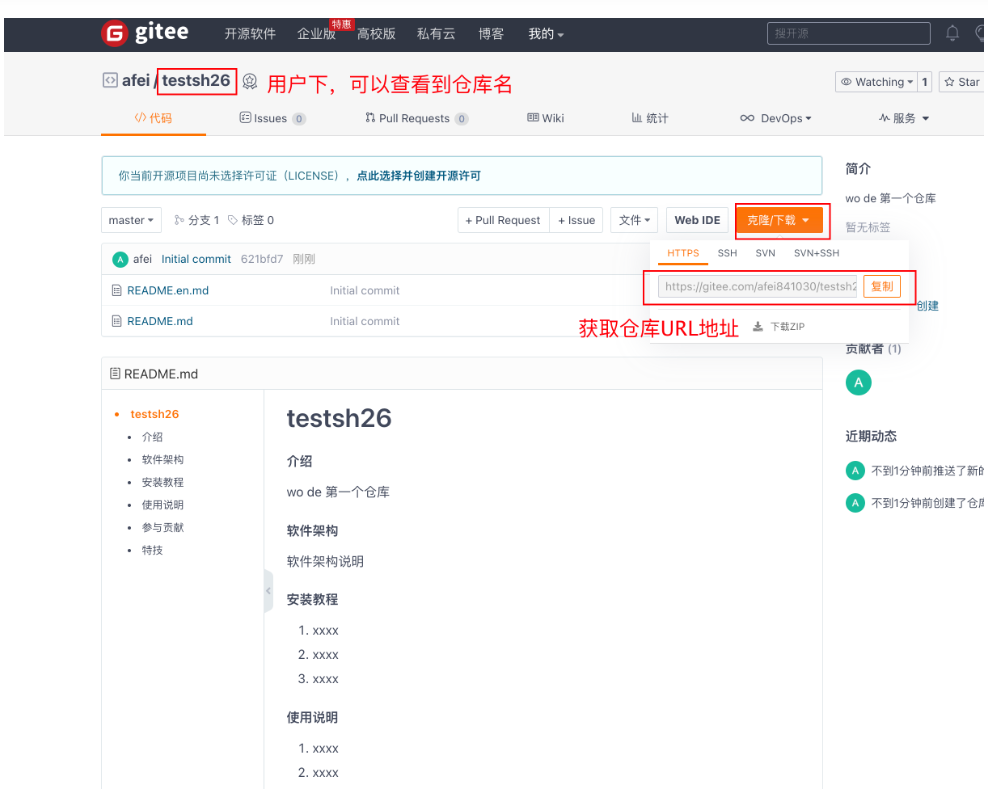Go to 高校版 page
The image size is (988, 807).
(x=376, y=34)
